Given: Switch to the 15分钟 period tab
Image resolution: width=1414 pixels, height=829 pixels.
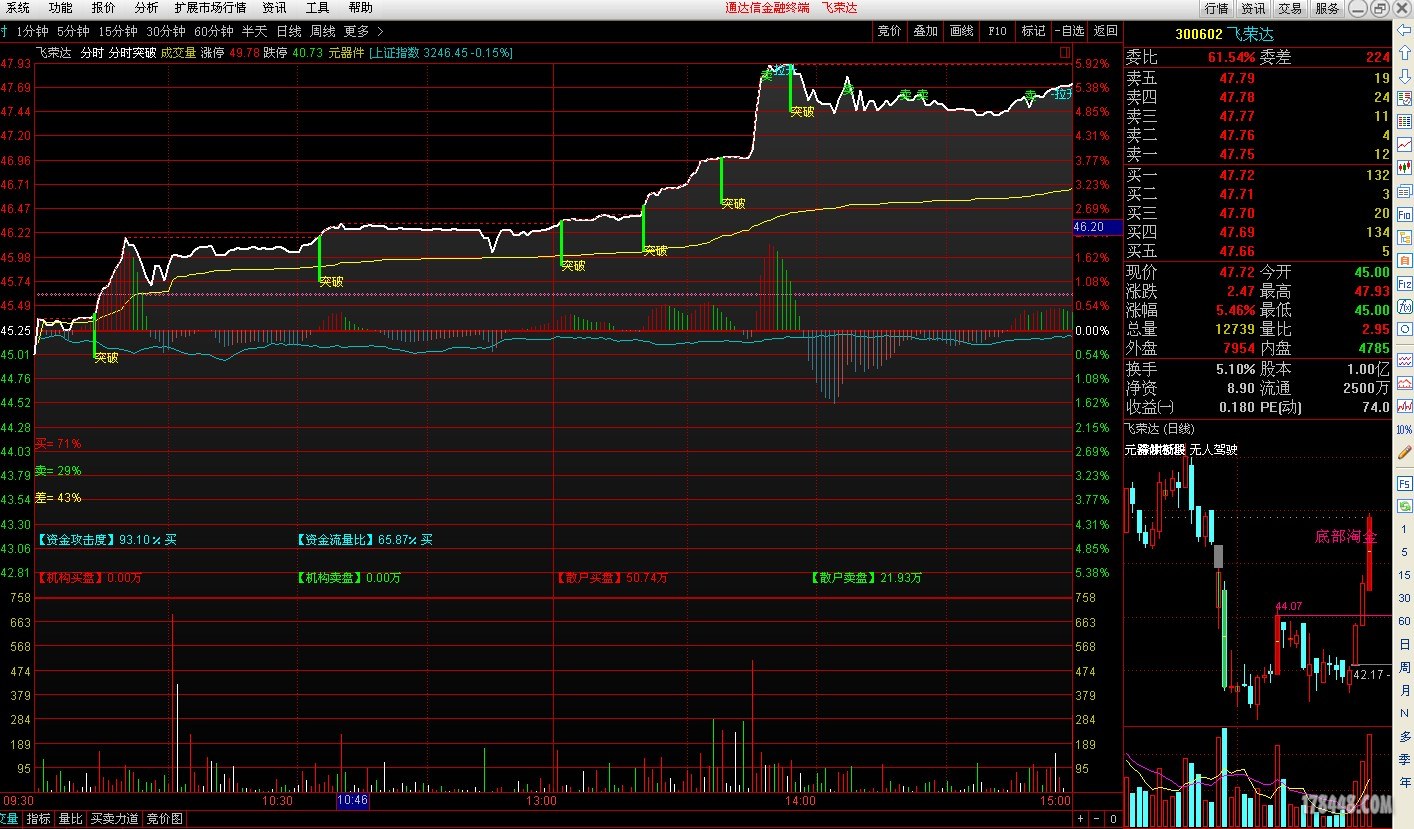Looking at the screenshot, I should 117,31.
